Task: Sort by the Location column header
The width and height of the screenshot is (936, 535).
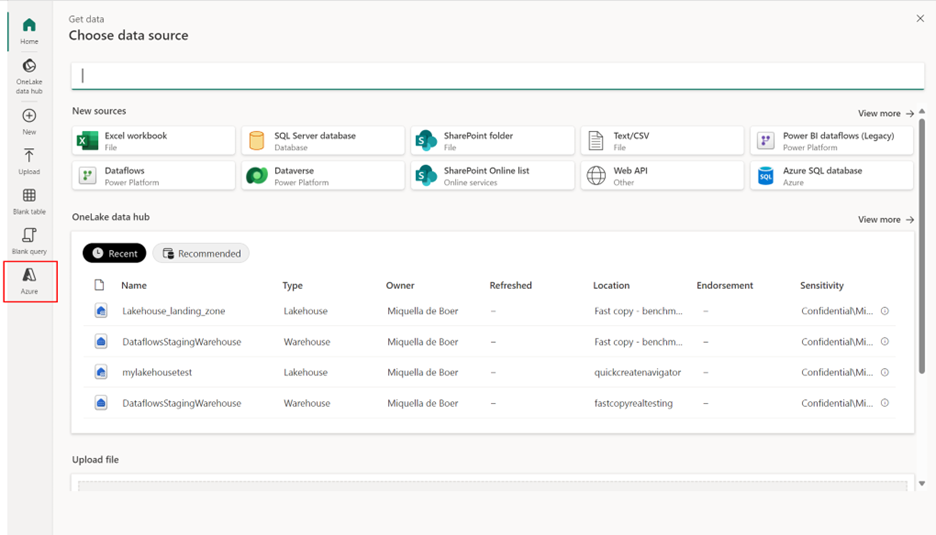Action: click(611, 285)
